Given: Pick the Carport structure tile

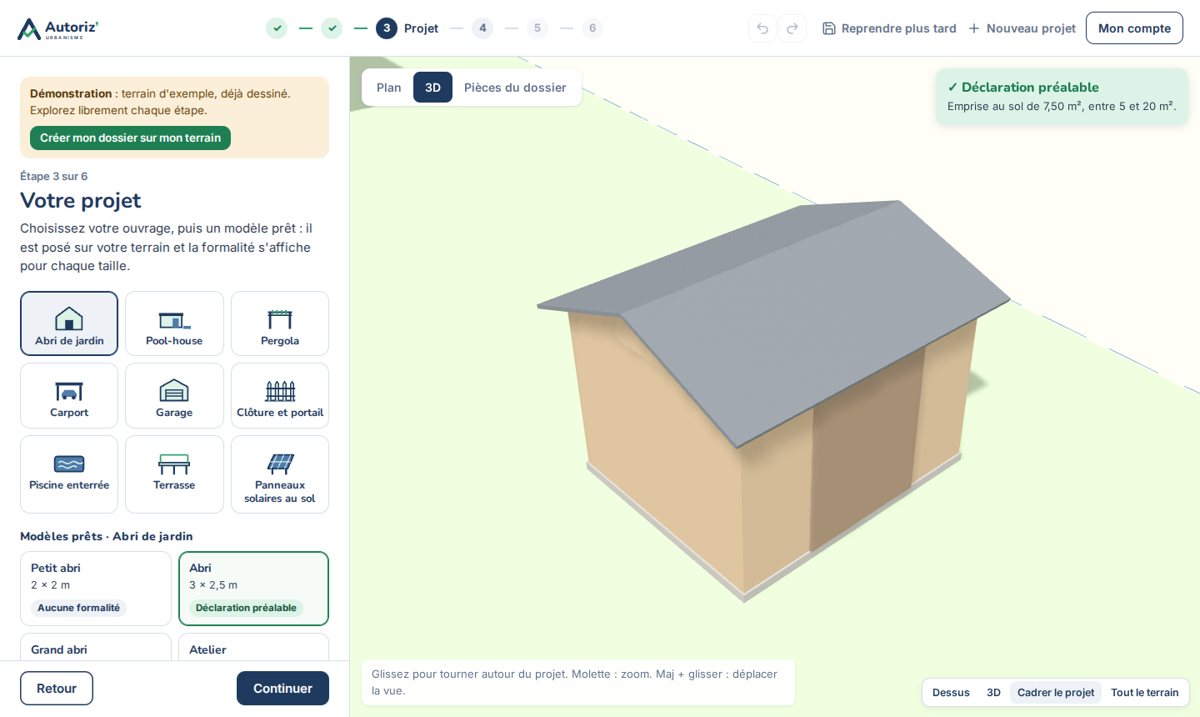Looking at the screenshot, I should (69, 395).
